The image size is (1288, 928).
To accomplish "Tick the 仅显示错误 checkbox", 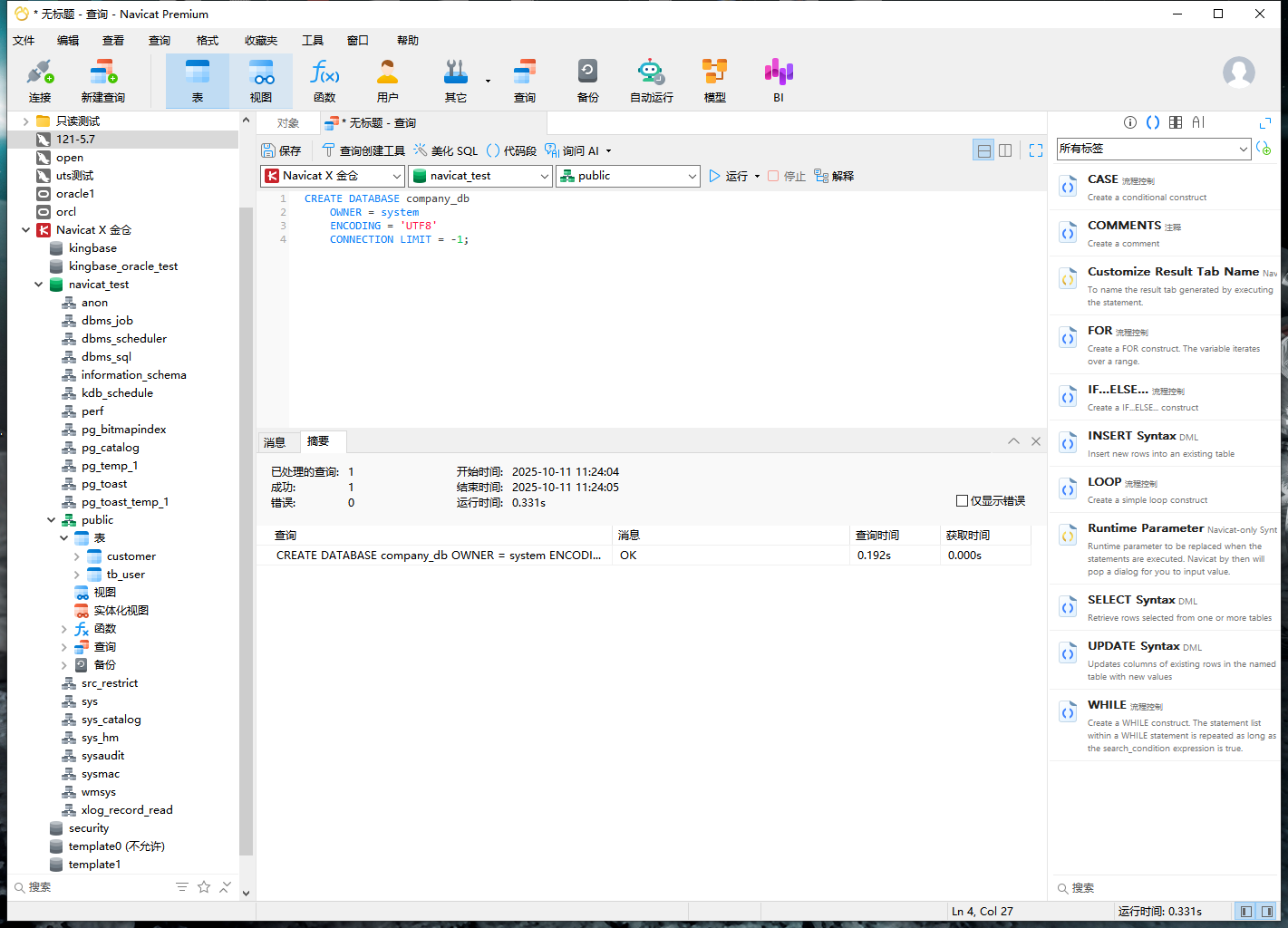I will click(962, 501).
